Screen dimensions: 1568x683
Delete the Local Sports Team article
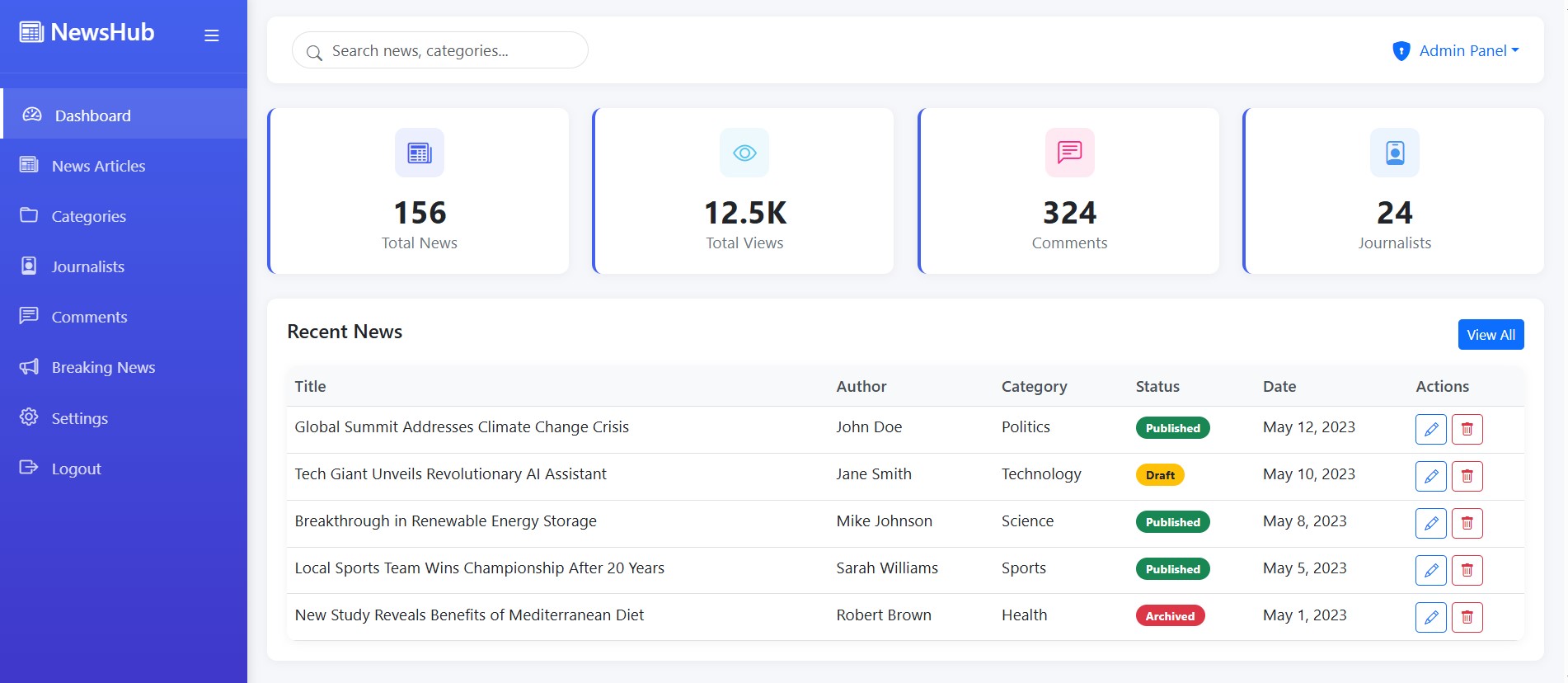(x=1467, y=570)
